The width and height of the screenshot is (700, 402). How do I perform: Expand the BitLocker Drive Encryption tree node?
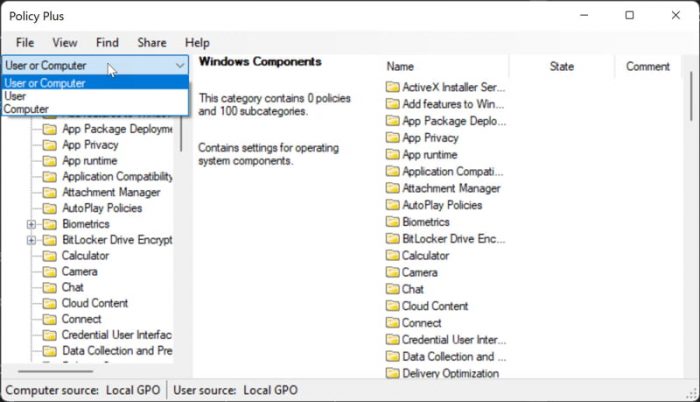pos(31,240)
